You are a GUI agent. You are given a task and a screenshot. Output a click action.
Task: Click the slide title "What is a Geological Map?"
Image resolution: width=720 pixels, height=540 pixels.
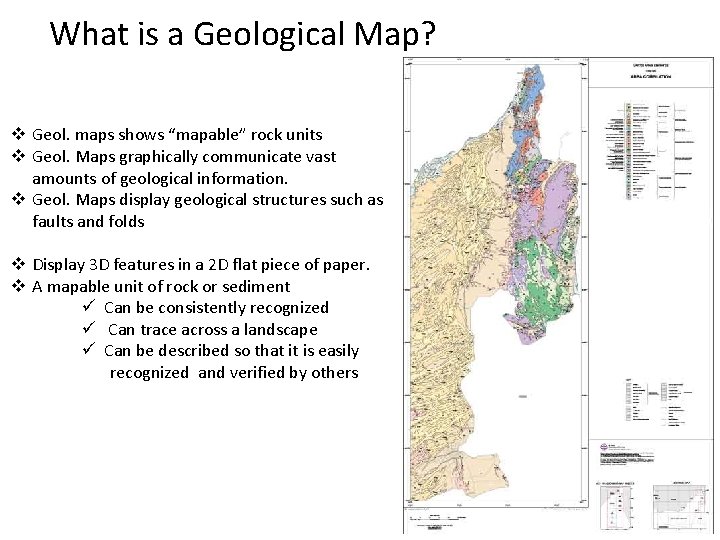242,34
